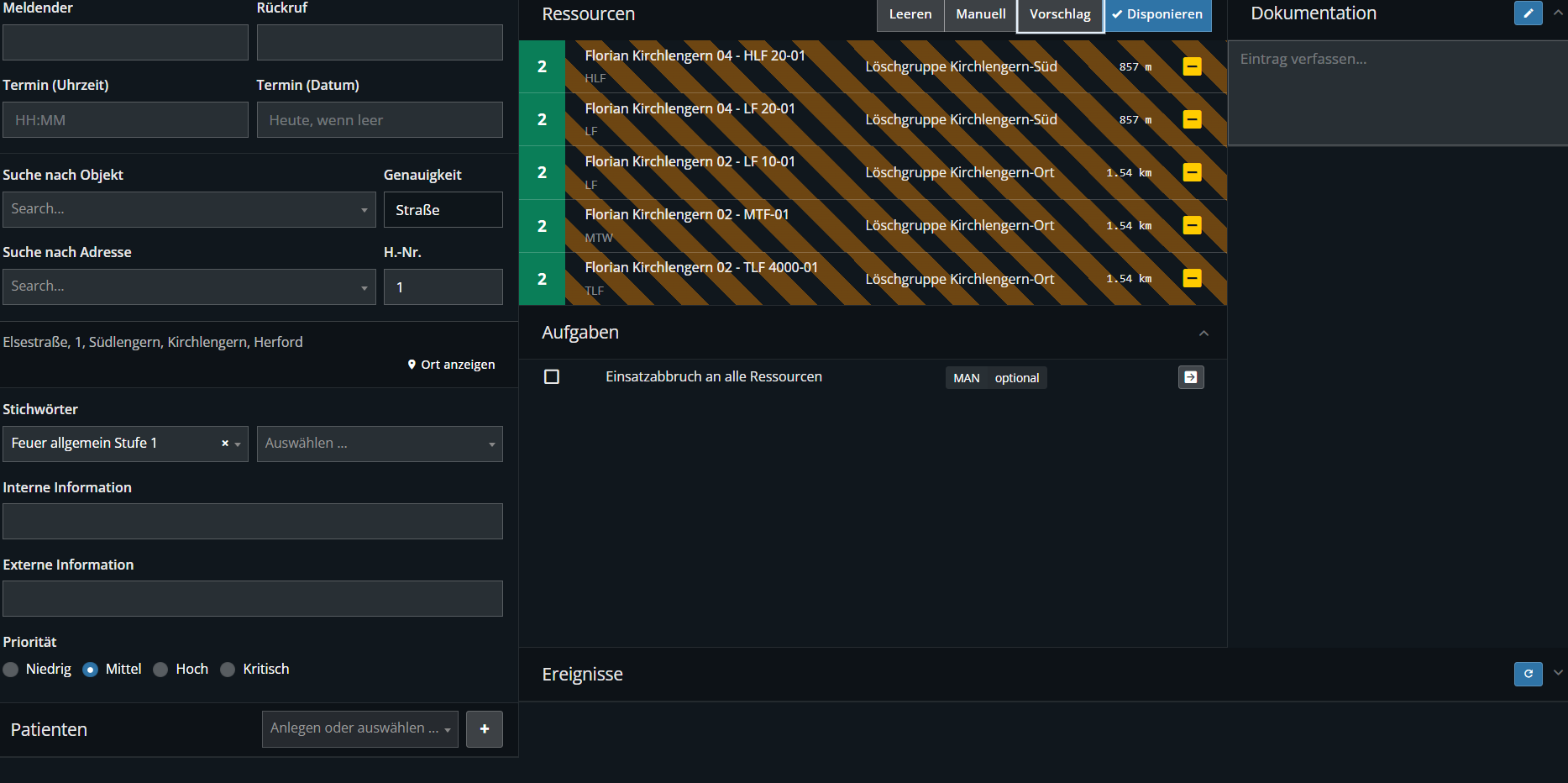Image resolution: width=1568 pixels, height=783 pixels.
Task: Add patient with plus button
Action: point(485,729)
